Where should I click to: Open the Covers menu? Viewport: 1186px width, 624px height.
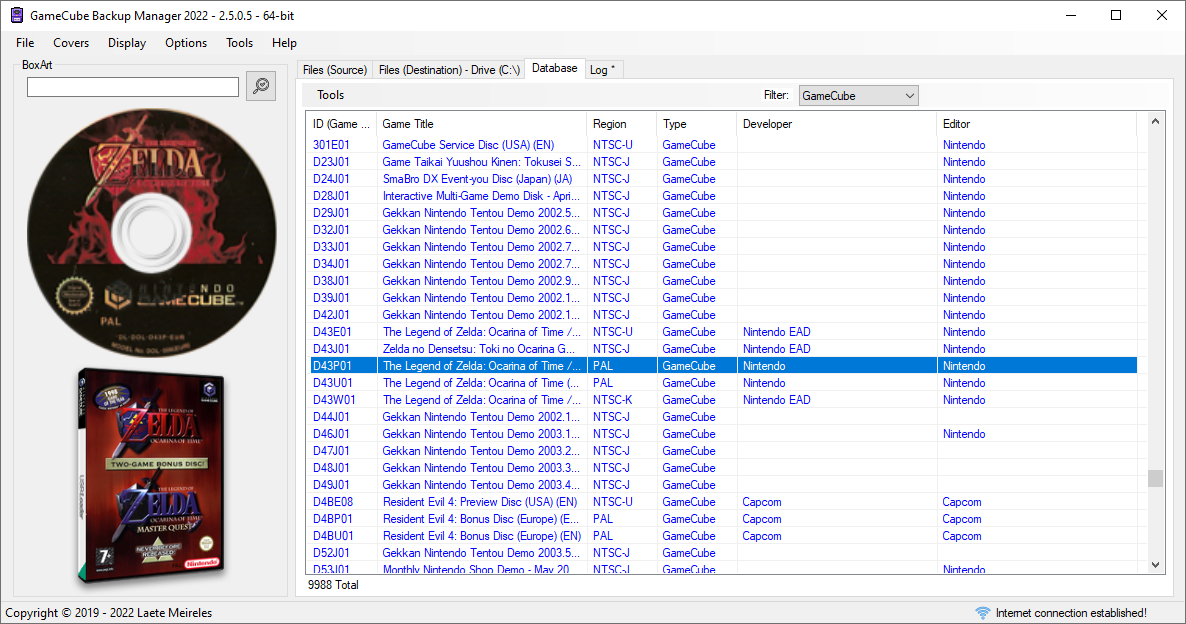71,43
